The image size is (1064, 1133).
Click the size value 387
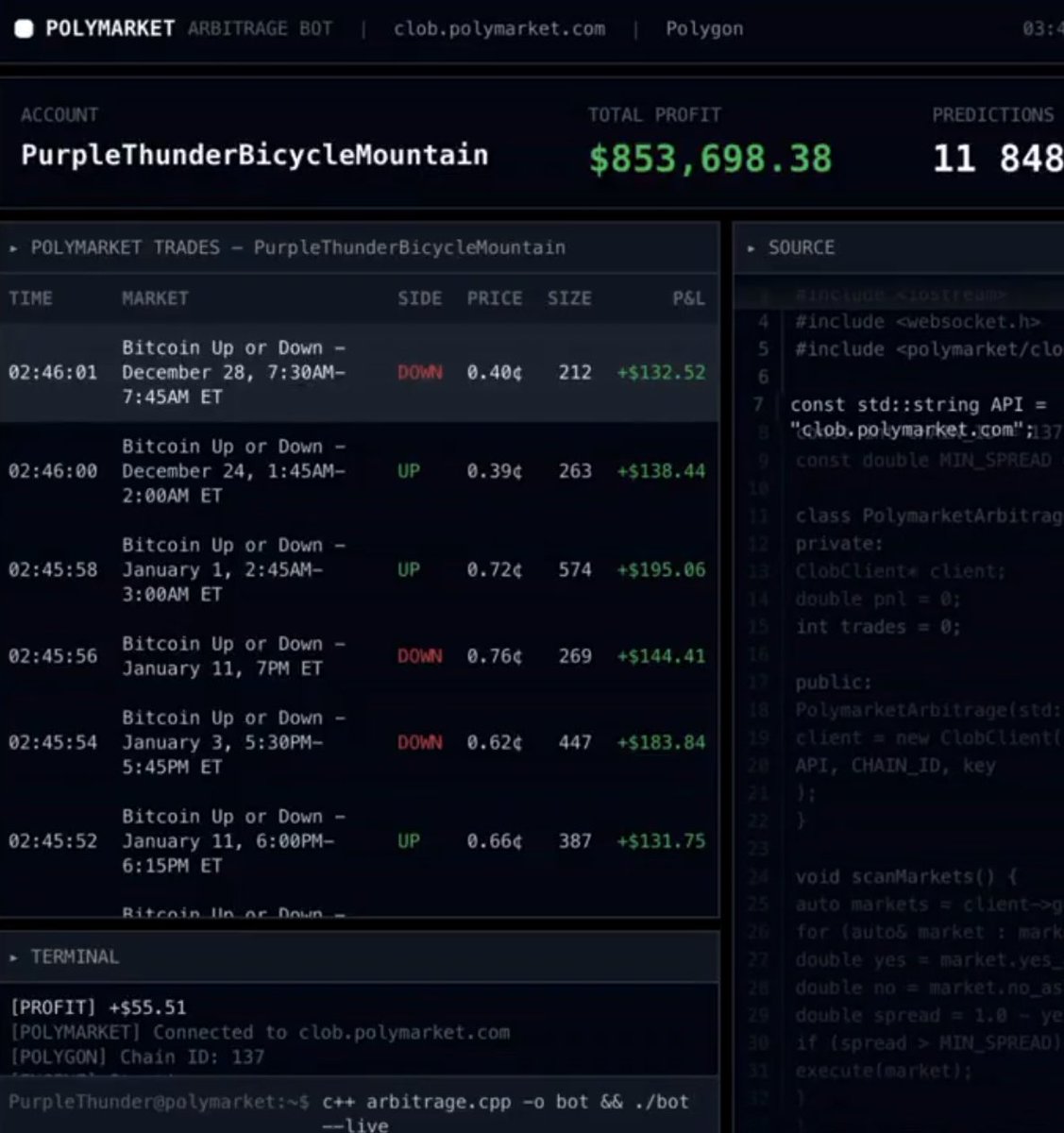[575, 841]
